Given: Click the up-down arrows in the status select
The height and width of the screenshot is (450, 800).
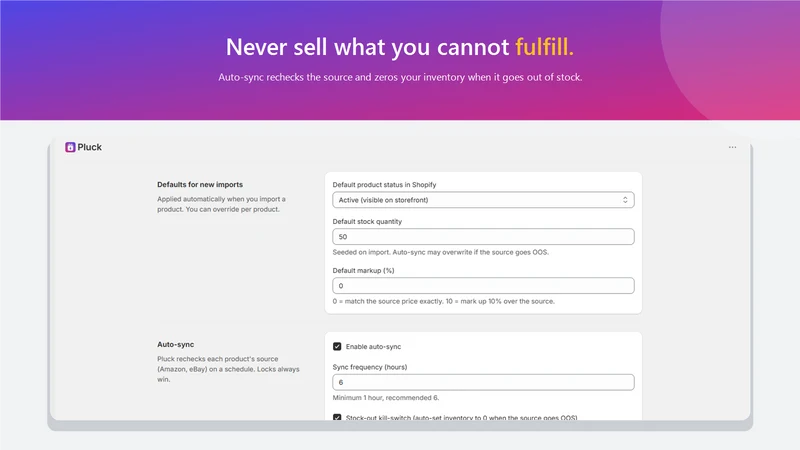Looking at the screenshot, I should [x=625, y=200].
